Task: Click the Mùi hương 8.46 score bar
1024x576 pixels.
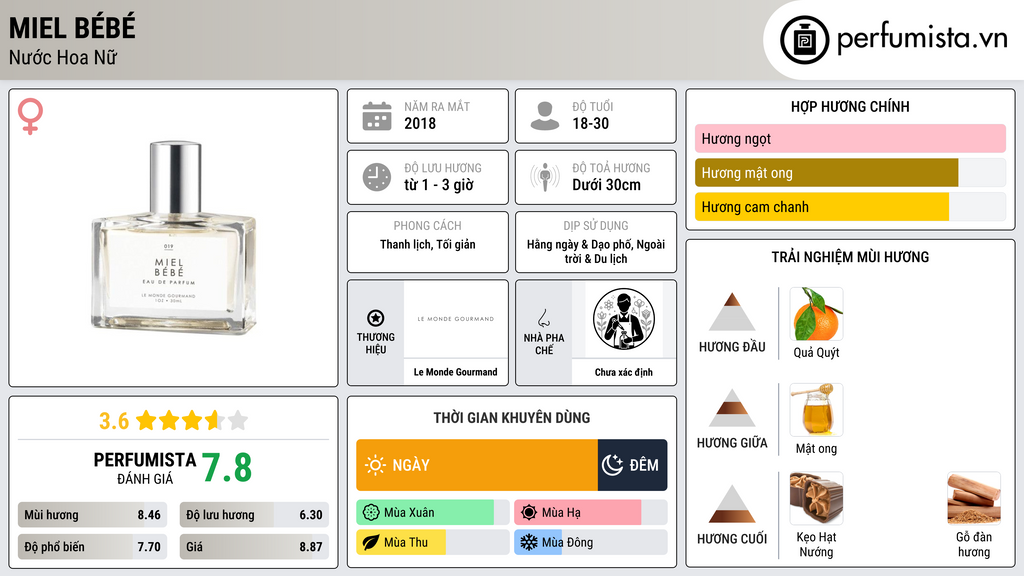Action: click(x=92, y=515)
